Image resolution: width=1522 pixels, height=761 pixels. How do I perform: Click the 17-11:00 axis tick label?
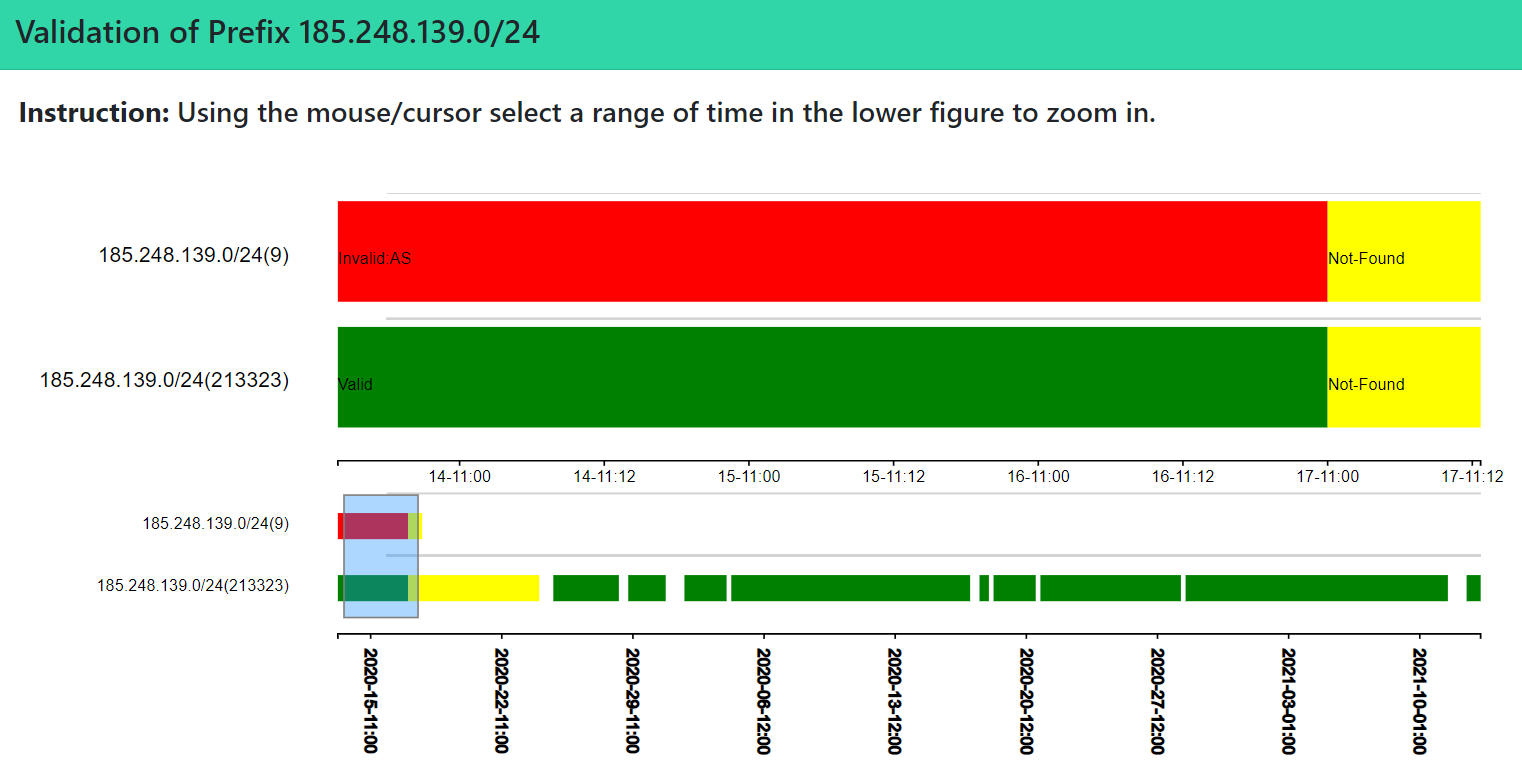pyautogui.click(x=1327, y=477)
